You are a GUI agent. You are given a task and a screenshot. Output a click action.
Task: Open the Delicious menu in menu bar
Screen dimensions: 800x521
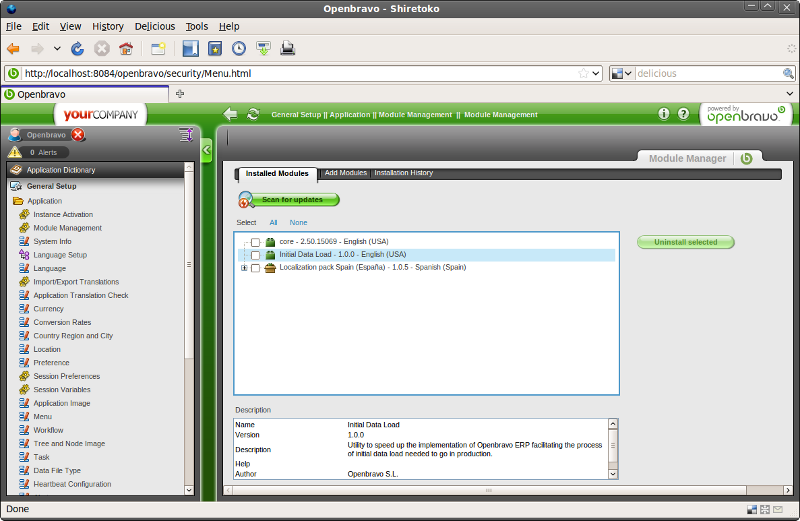click(154, 26)
